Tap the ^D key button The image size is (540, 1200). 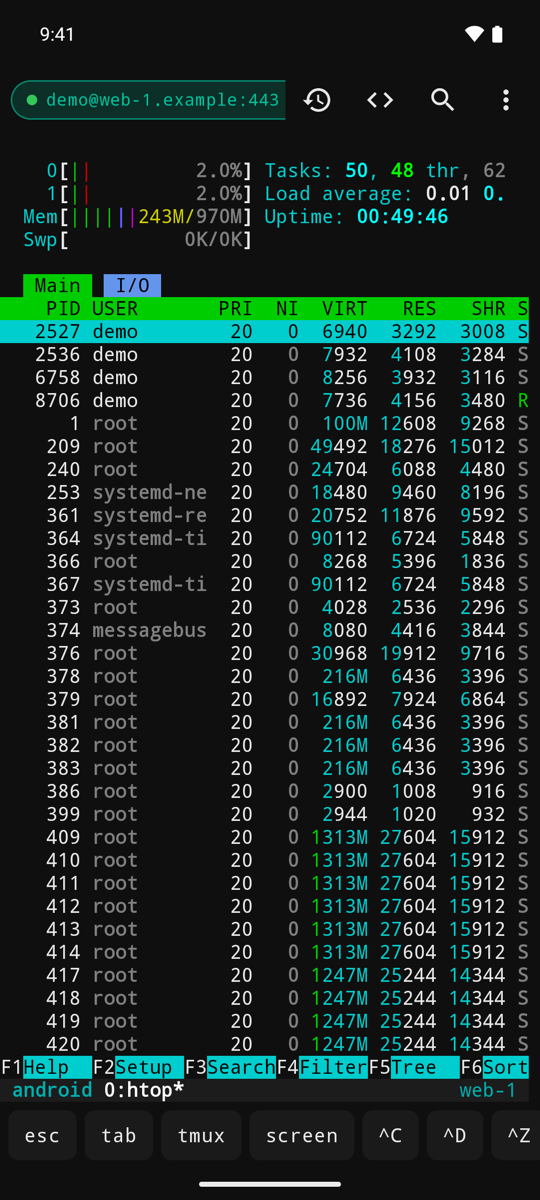454,1135
